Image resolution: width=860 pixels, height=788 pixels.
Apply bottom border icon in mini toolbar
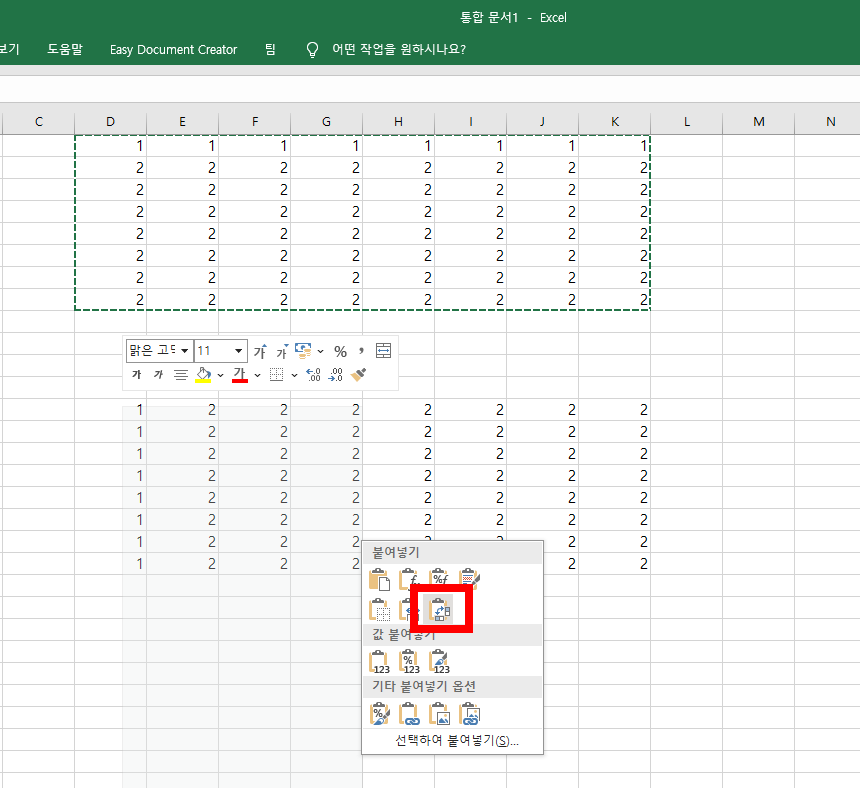pos(276,375)
